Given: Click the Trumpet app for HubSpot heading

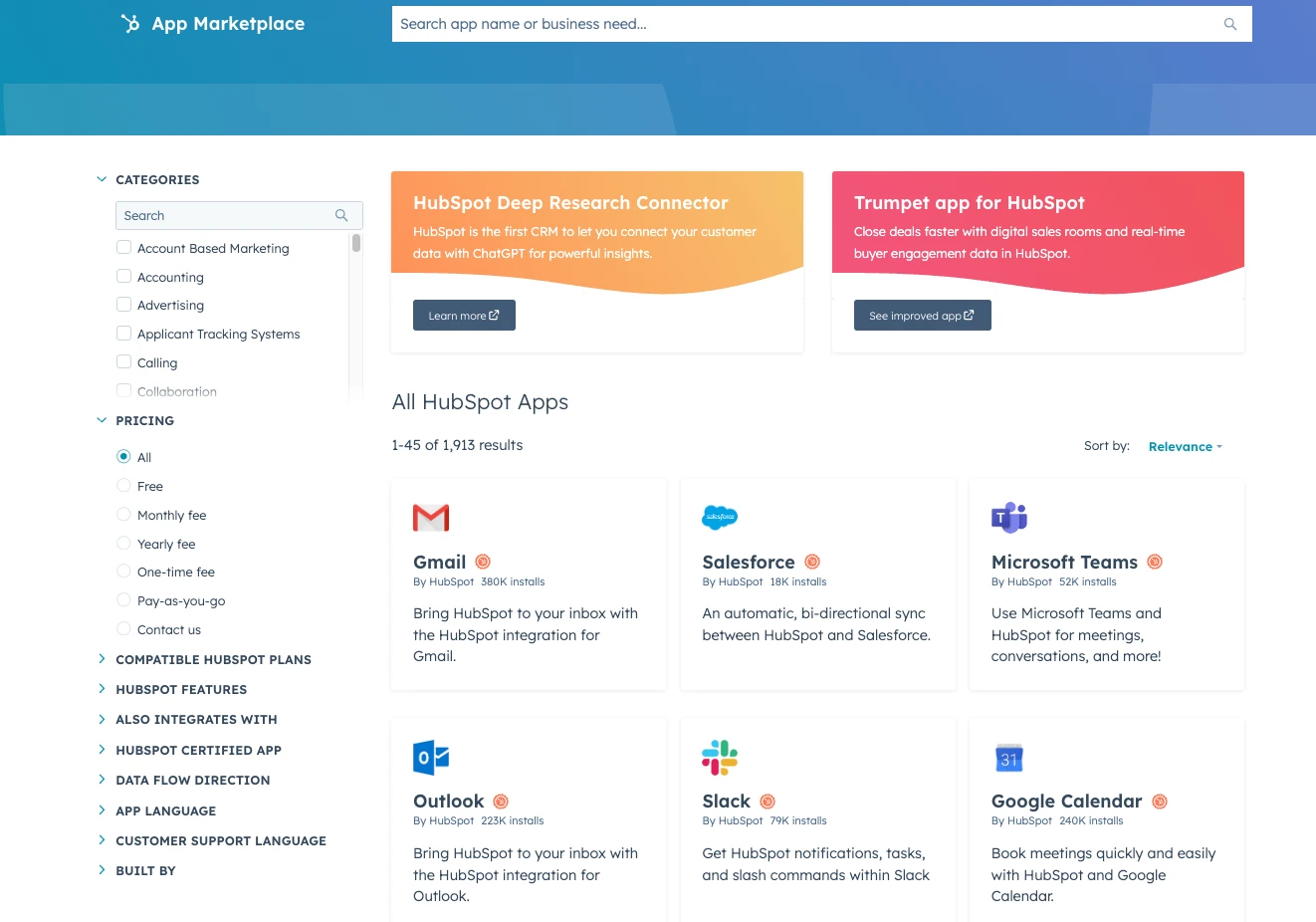Looking at the screenshot, I should pyautogui.click(x=969, y=202).
